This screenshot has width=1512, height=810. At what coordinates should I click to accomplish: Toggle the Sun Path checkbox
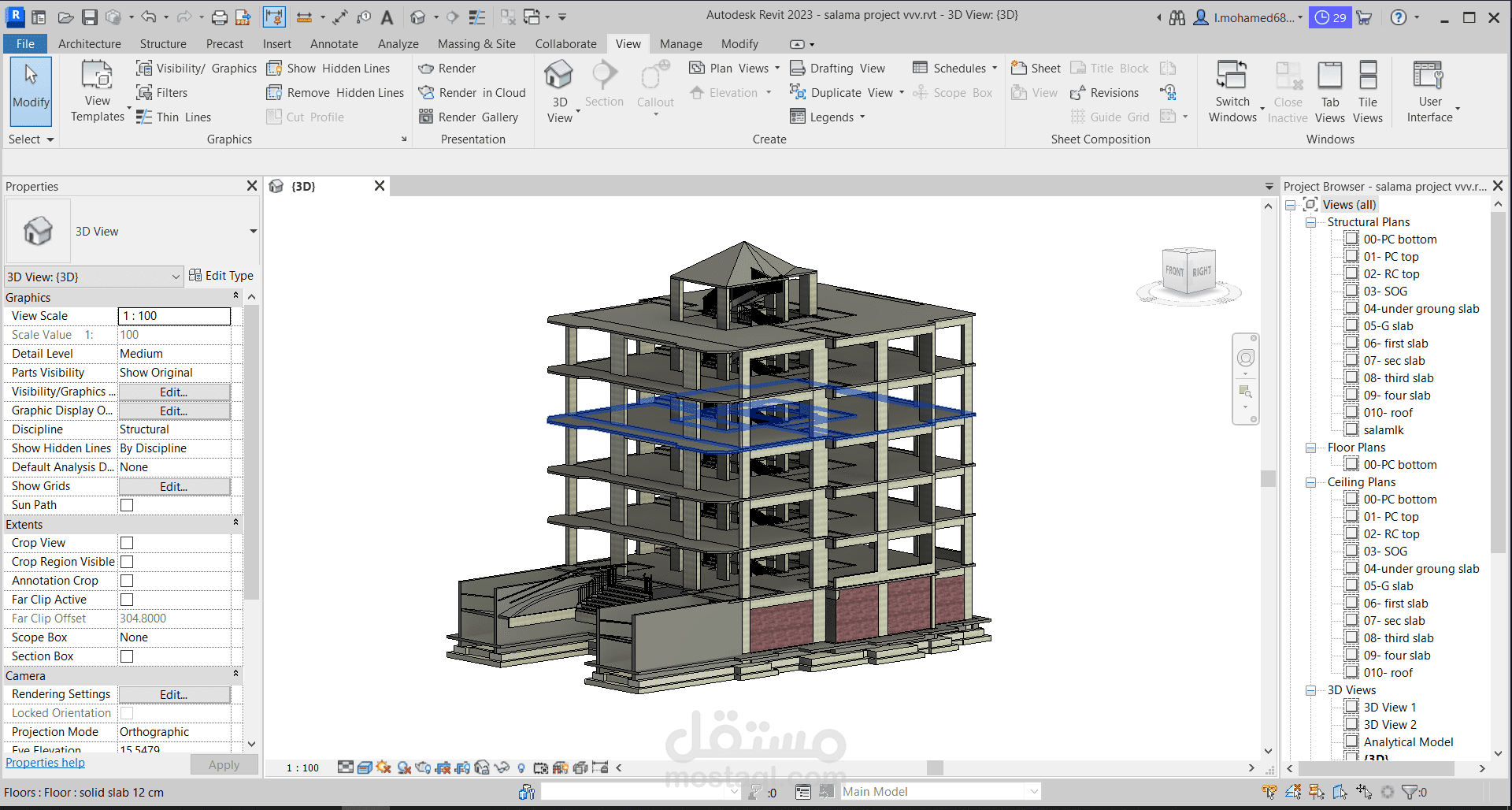point(126,504)
